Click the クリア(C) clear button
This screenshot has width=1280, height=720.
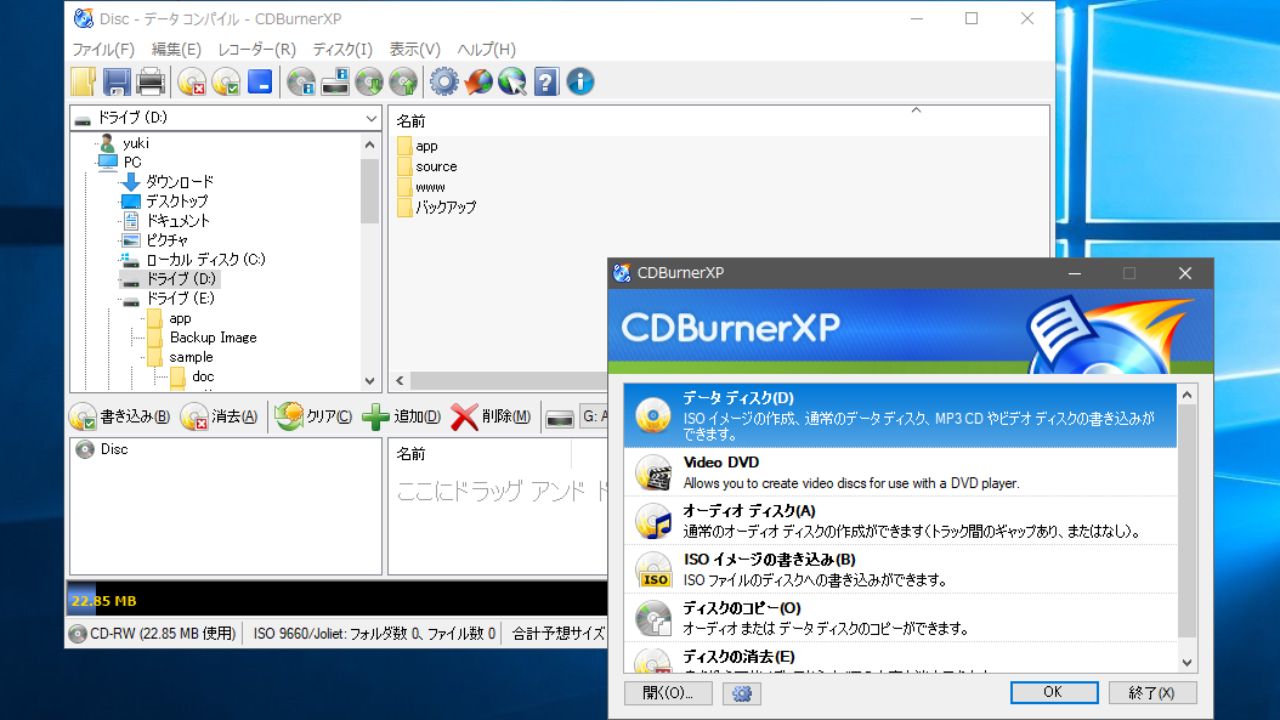click(x=314, y=417)
